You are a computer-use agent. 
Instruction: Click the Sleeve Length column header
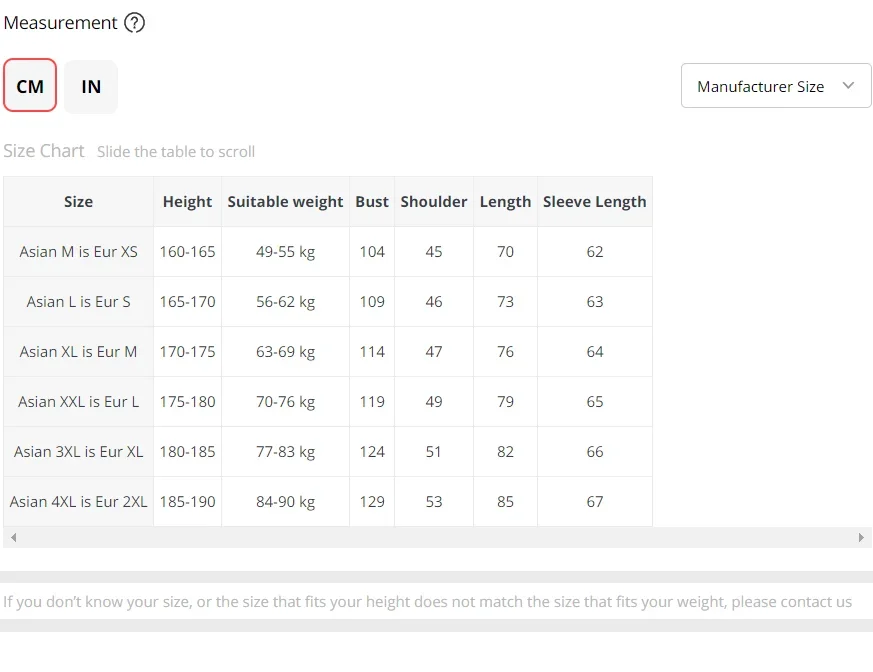click(595, 202)
